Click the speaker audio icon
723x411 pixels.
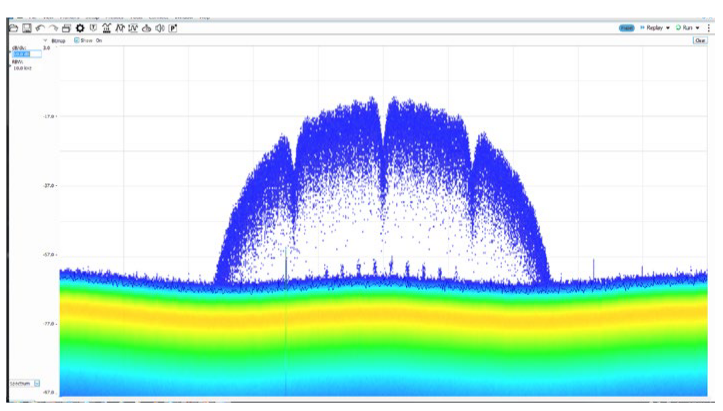[160, 28]
